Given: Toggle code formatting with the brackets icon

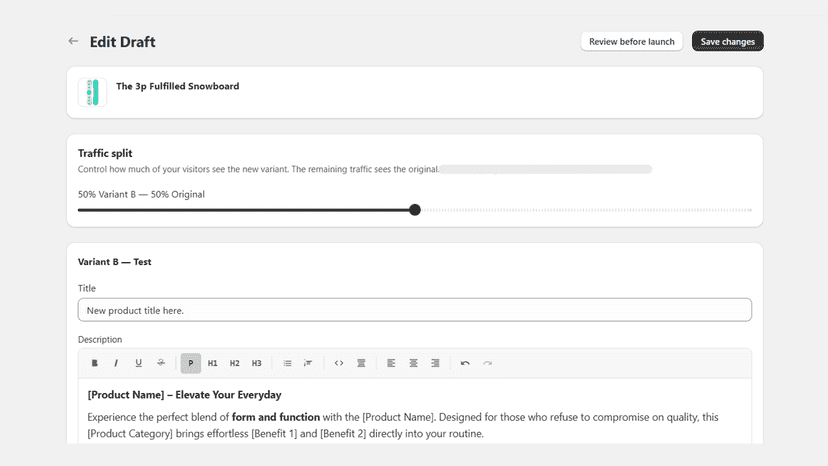Looking at the screenshot, I should (339, 363).
